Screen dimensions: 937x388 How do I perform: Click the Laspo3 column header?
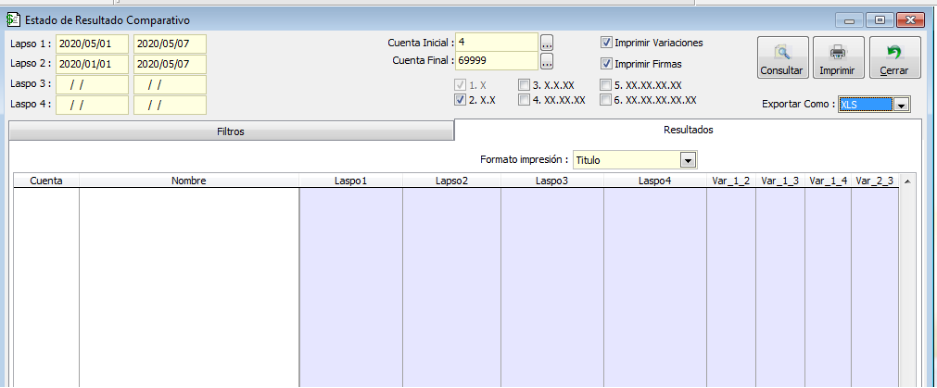click(552, 181)
